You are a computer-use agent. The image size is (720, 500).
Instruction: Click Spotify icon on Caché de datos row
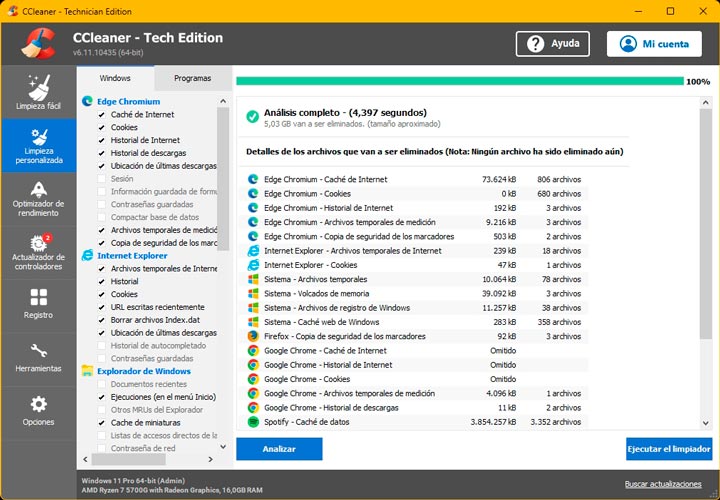(x=253, y=421)
